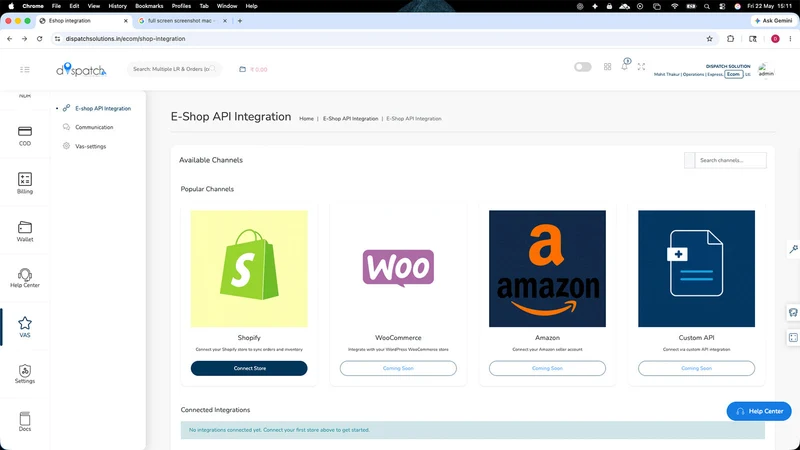The width and height of the screenshot is (800, 450).
Task: Click the Shopify Connect Store button
Action: (x=249, y=368)
